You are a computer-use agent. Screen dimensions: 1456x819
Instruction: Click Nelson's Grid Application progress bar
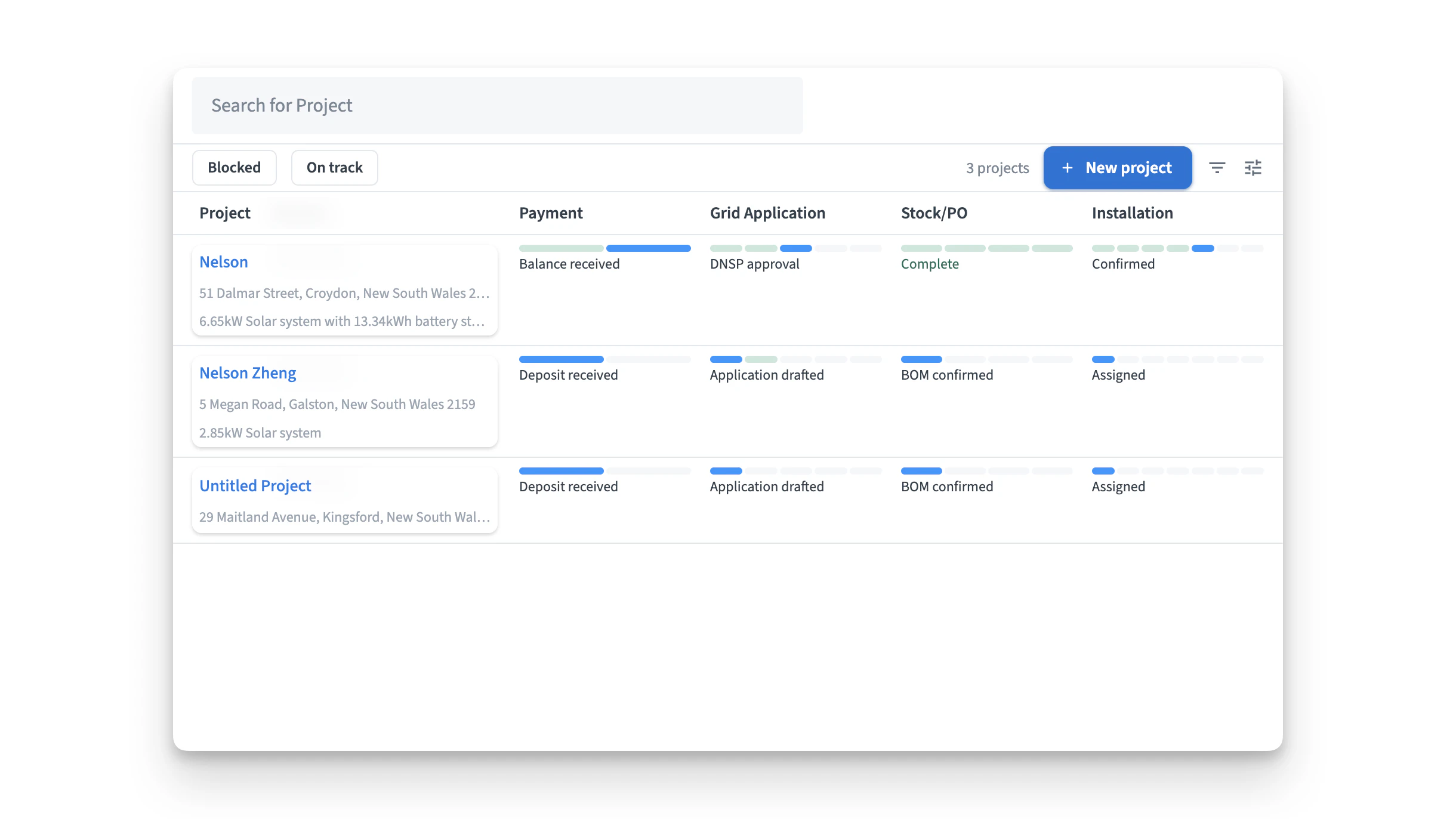click(x=796, y=248)
